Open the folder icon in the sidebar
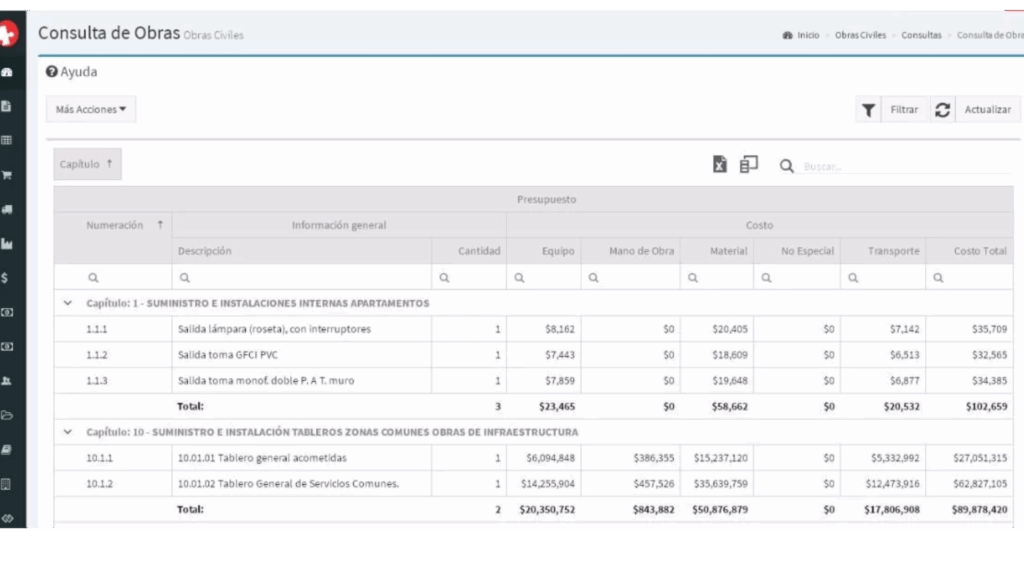Viewport: 1024px width, 576px height. [x=7, y=415]
